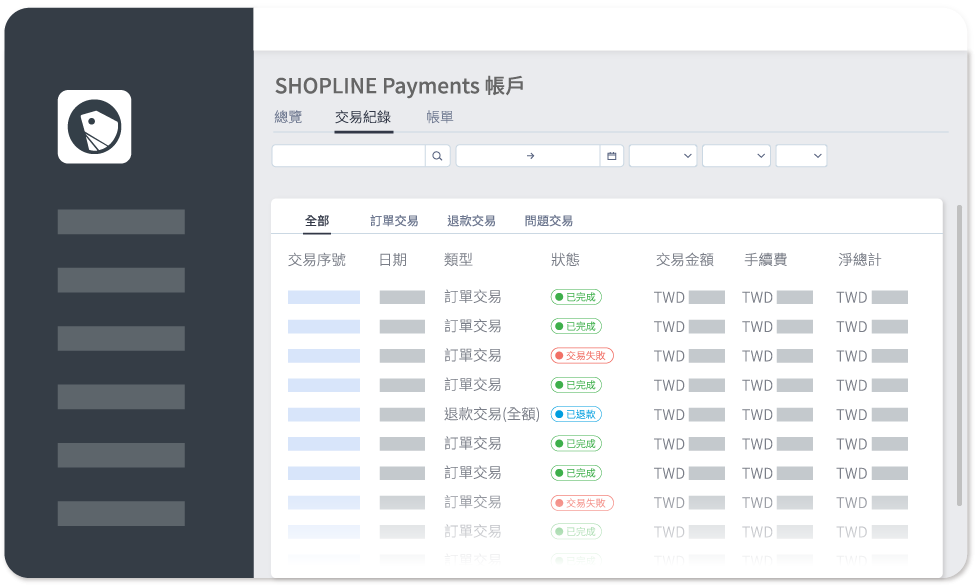The height and width of the screenshot is (586, 977).
Task: Open the 帳單 tab
Action: coord(440,117)
